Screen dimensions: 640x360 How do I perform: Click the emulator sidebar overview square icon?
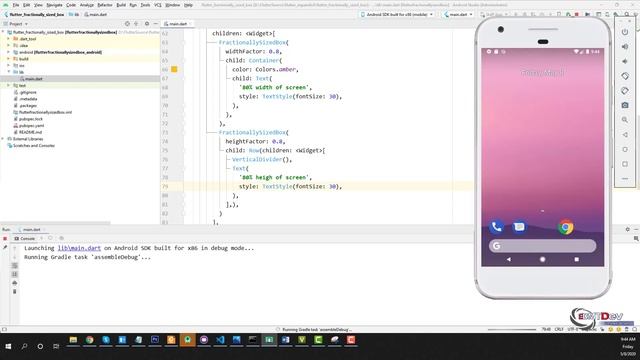pos(625,164)
